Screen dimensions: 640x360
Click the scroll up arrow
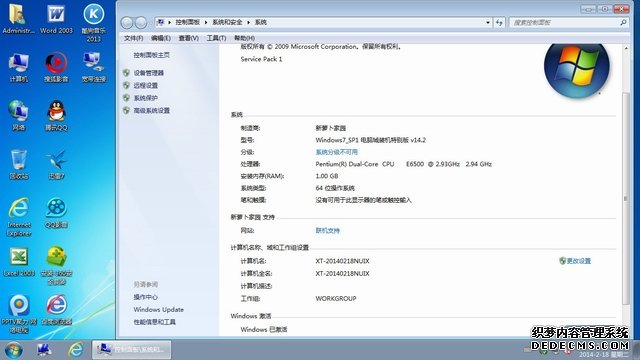point(626,48)
